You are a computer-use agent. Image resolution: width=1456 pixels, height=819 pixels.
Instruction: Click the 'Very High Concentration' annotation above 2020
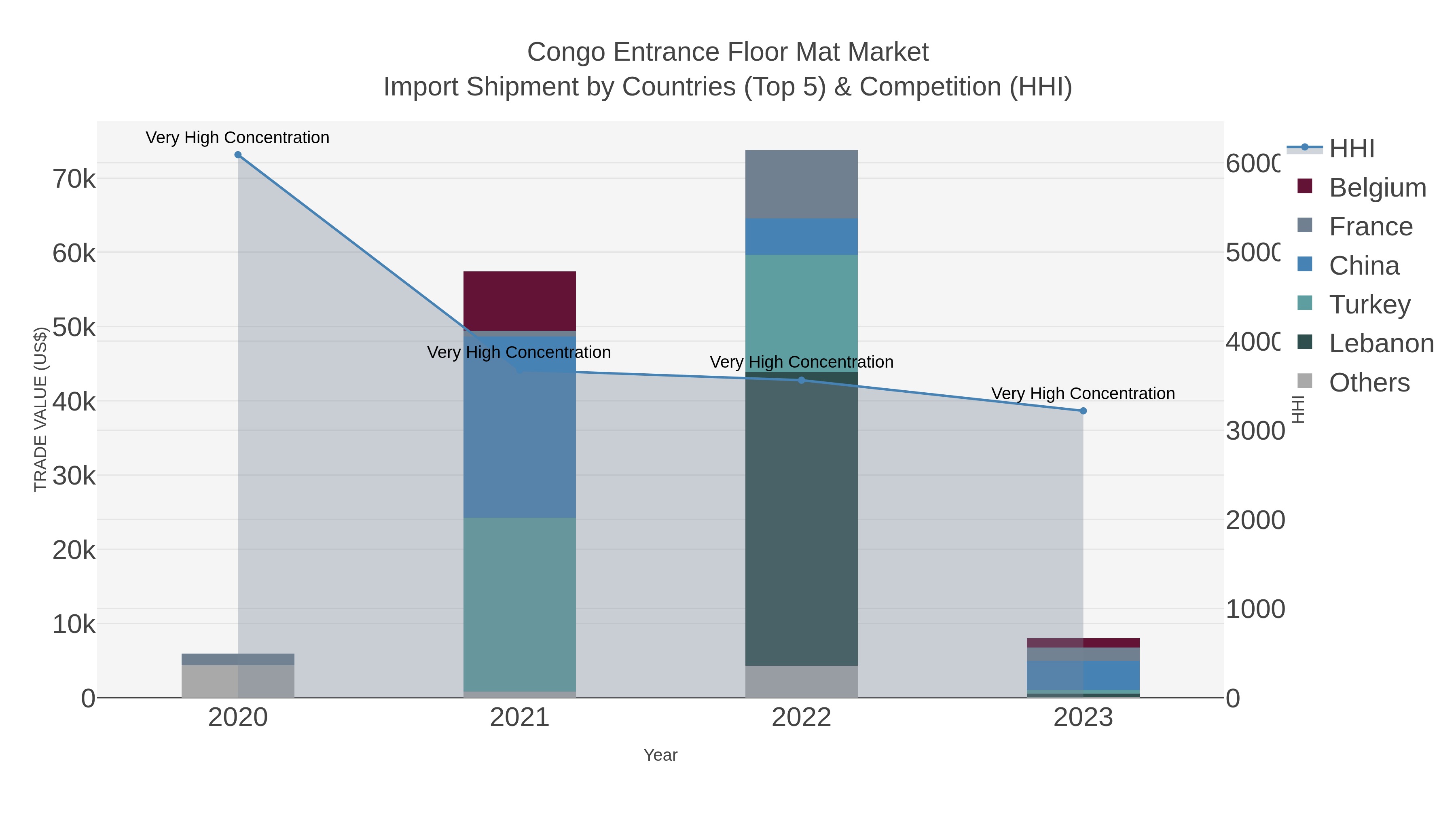click(x=237, y=138)
